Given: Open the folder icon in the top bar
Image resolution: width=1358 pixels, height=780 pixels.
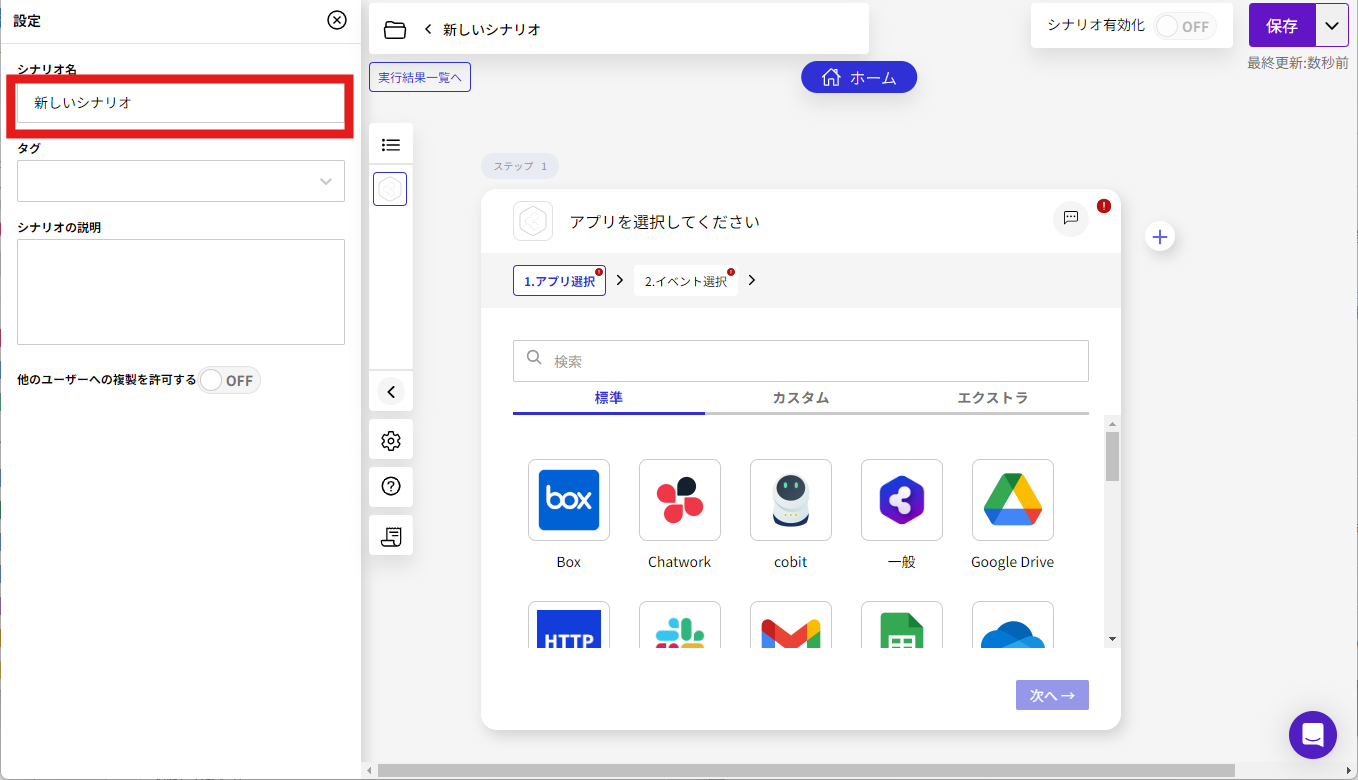Looking at the screenshot, I should pos(395,30).
